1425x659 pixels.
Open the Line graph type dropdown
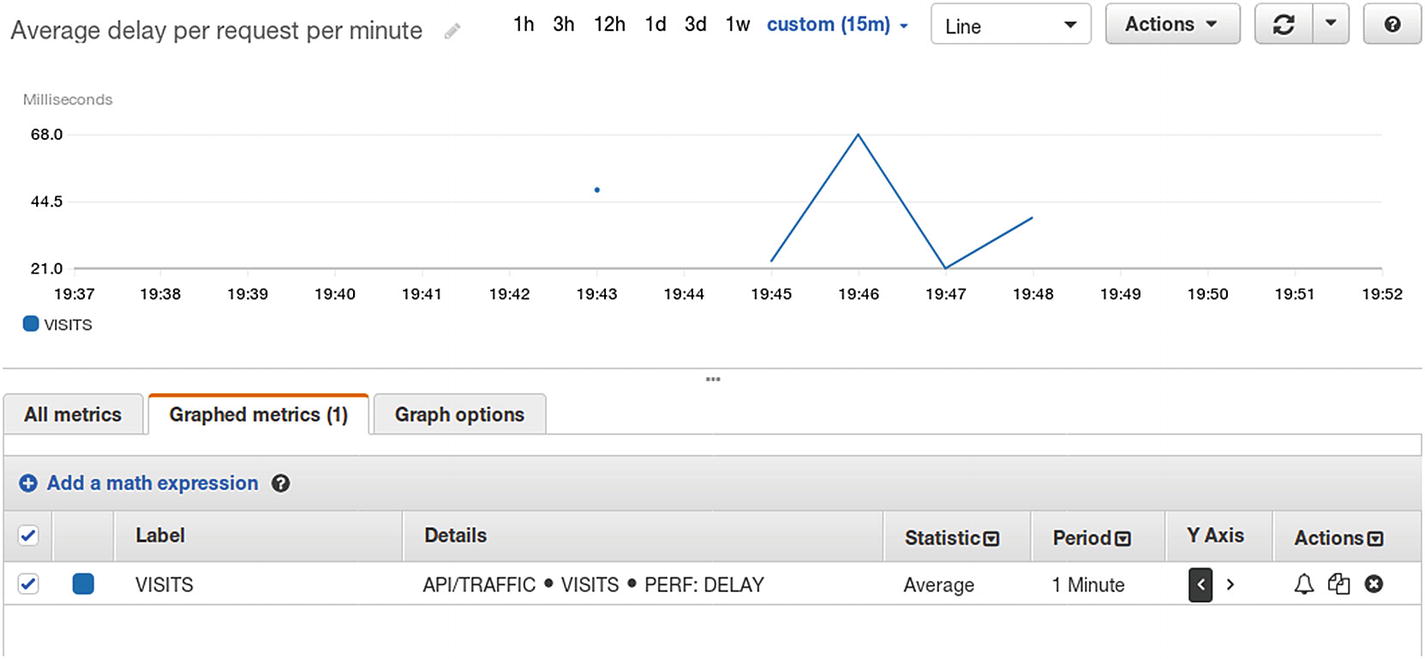[1010, 25]
